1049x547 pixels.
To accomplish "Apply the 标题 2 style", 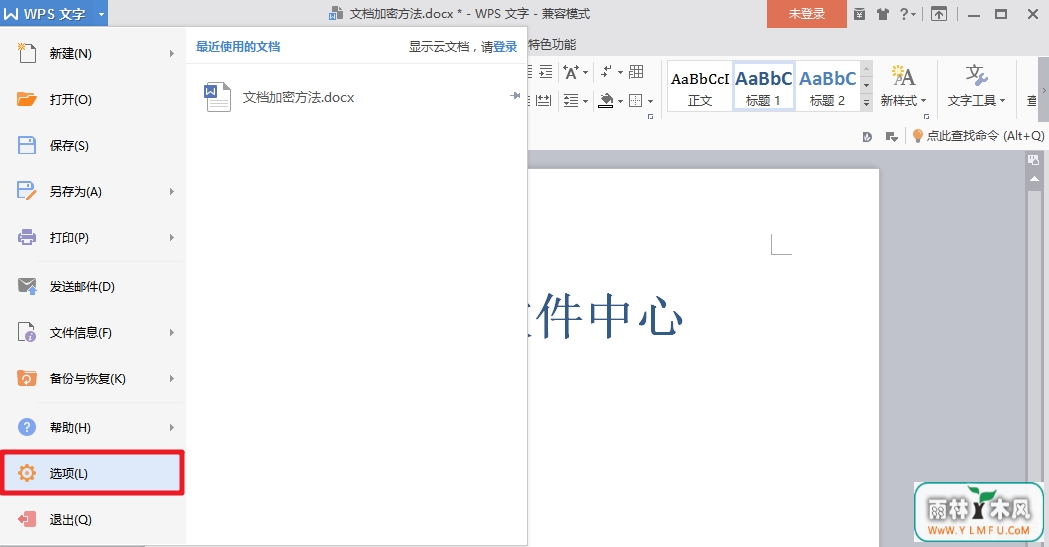I will pos(828,86).
